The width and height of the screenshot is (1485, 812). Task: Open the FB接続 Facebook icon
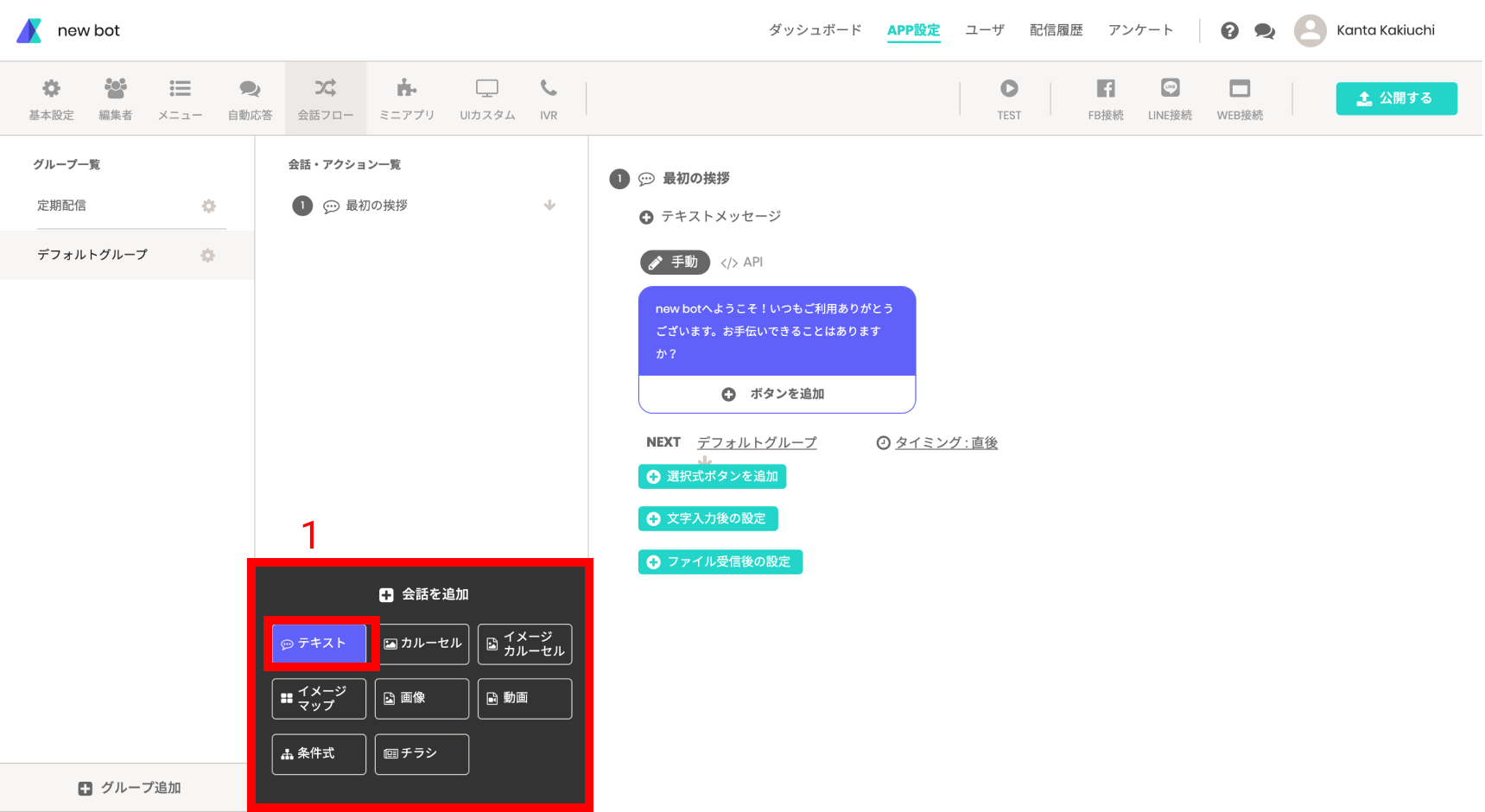coord(1106,88)
